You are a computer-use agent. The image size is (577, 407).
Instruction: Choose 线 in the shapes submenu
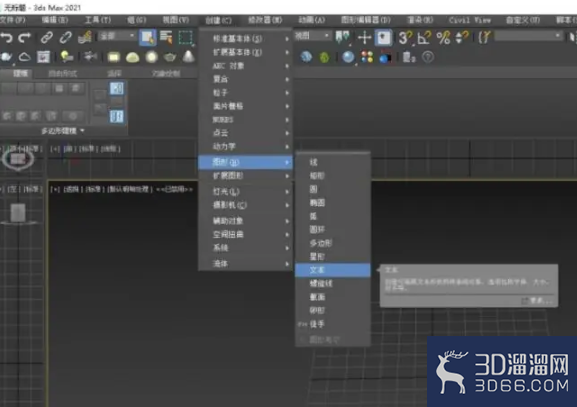click(x=332, y=162)
